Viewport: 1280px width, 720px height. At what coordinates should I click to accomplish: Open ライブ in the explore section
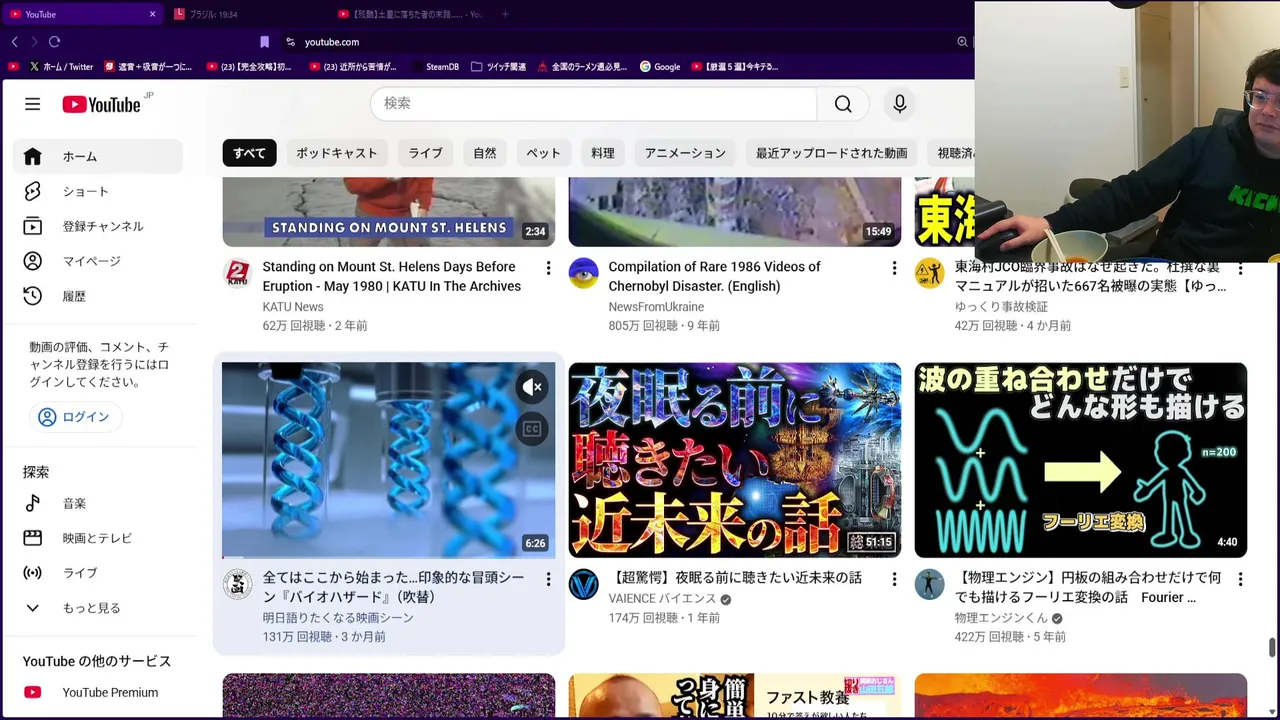[98, 573]
